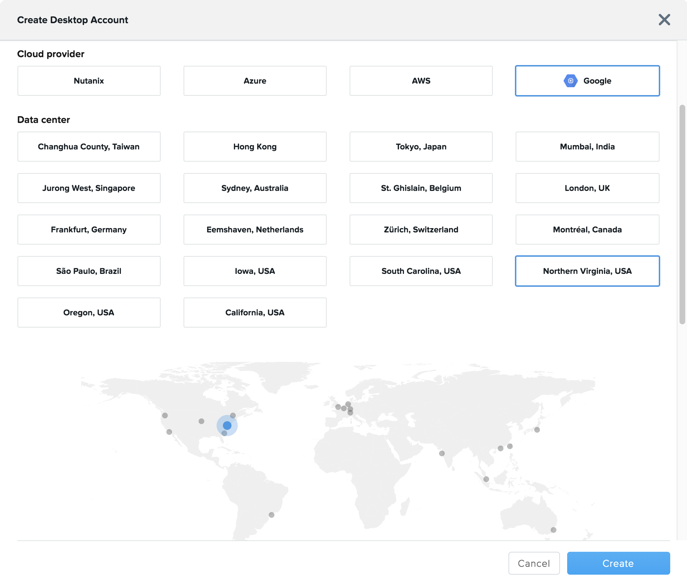Click the São Paulo map dot in Brazil

[x=271, y=515]
